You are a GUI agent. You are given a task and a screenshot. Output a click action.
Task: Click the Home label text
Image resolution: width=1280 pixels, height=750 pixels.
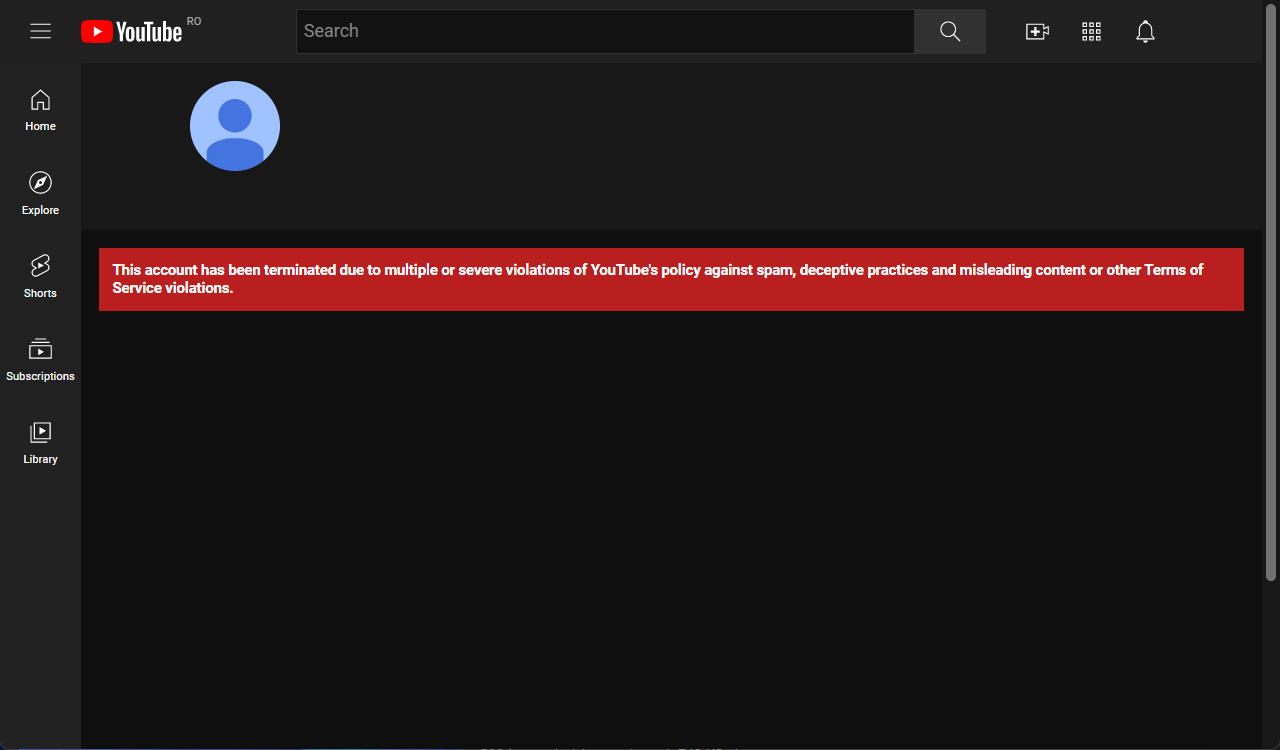(40, 126)
